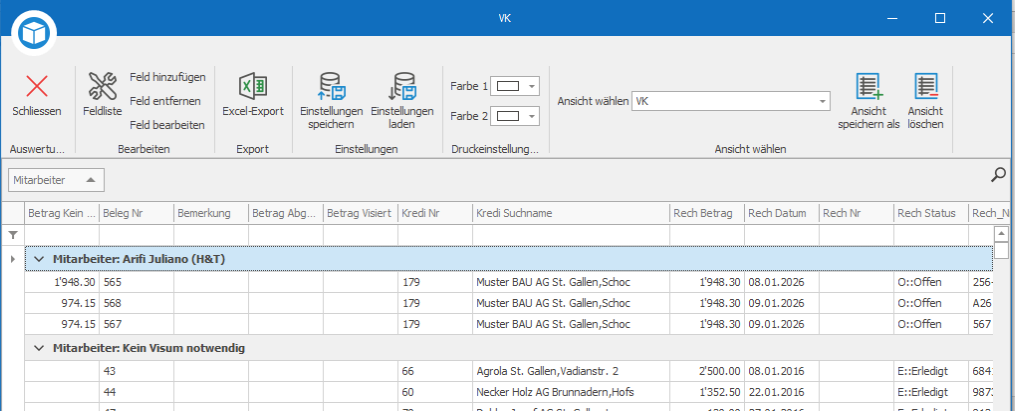The image size is (1015, 411).
Task: Click Ansicht speichern als icon
Action: coord(869,86)
